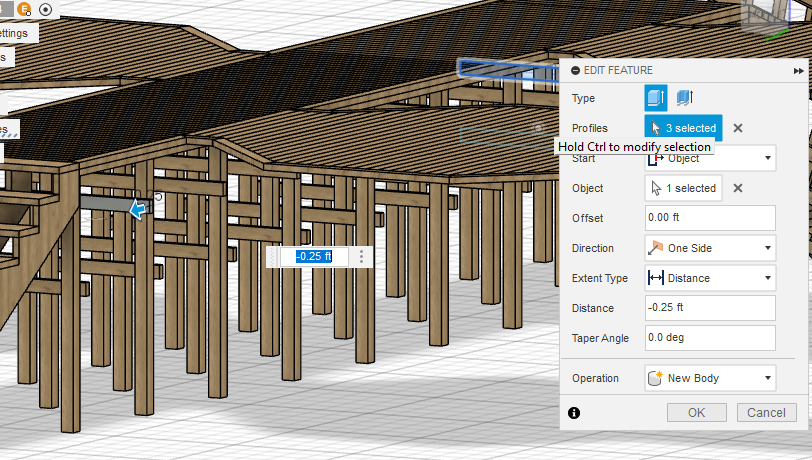Open the Operation New Body dropdown
812x460 pixels.
[710, 378]
